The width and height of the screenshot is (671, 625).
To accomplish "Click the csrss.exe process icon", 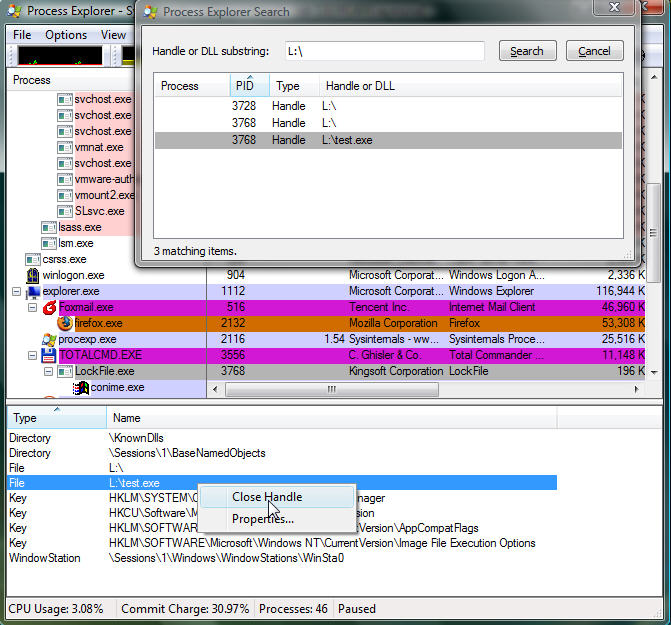I will tap(33, 260).
